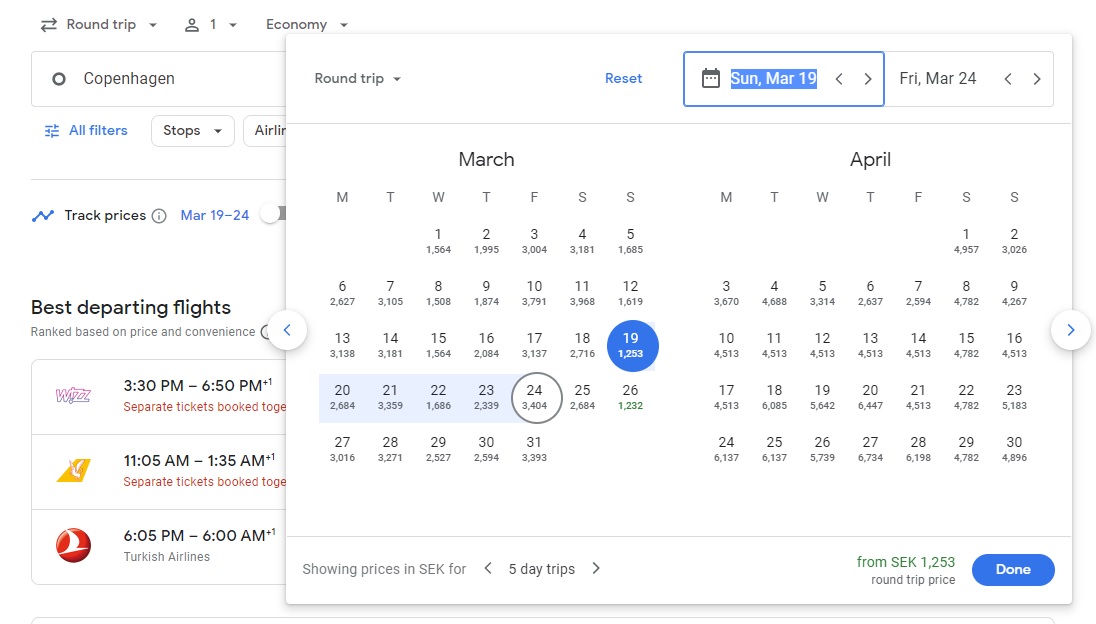
Task: Open the Stops filter
Action: (x=192, y=131)
